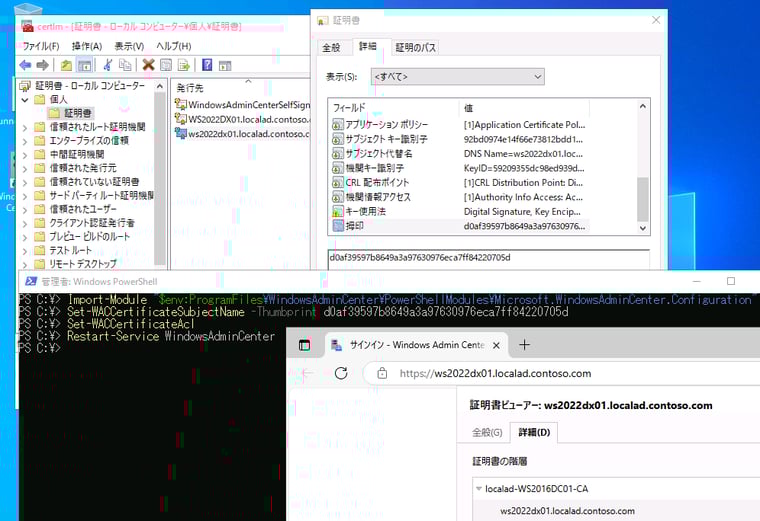Viewport: 760px width, 521px height.
Task: Select 機関キー識別子 field row
Action: (459, 168)
